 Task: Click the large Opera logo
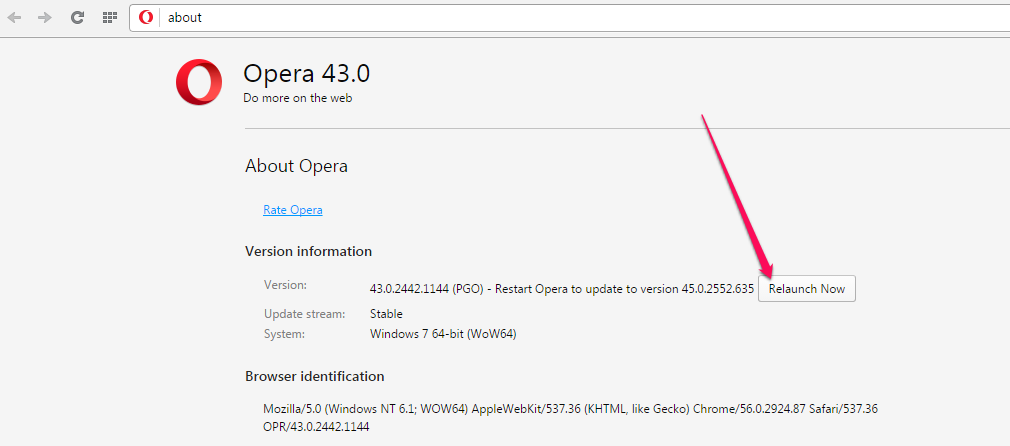[x=199, y=82]
